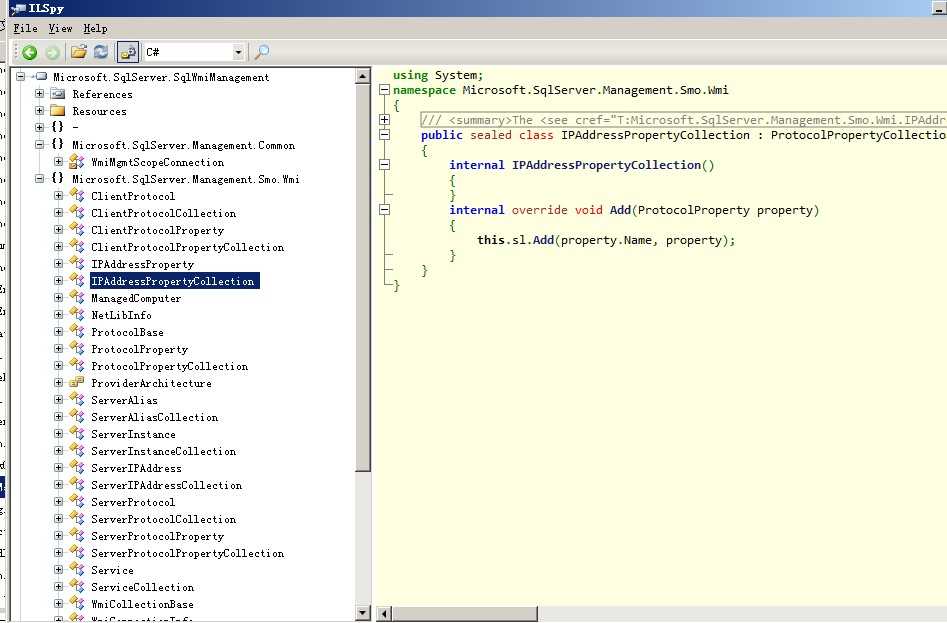The height and width of the screenshot is (623, 947).
Task: Click the WmiCollectionBase class icon
Action: [x=77, y=603]
